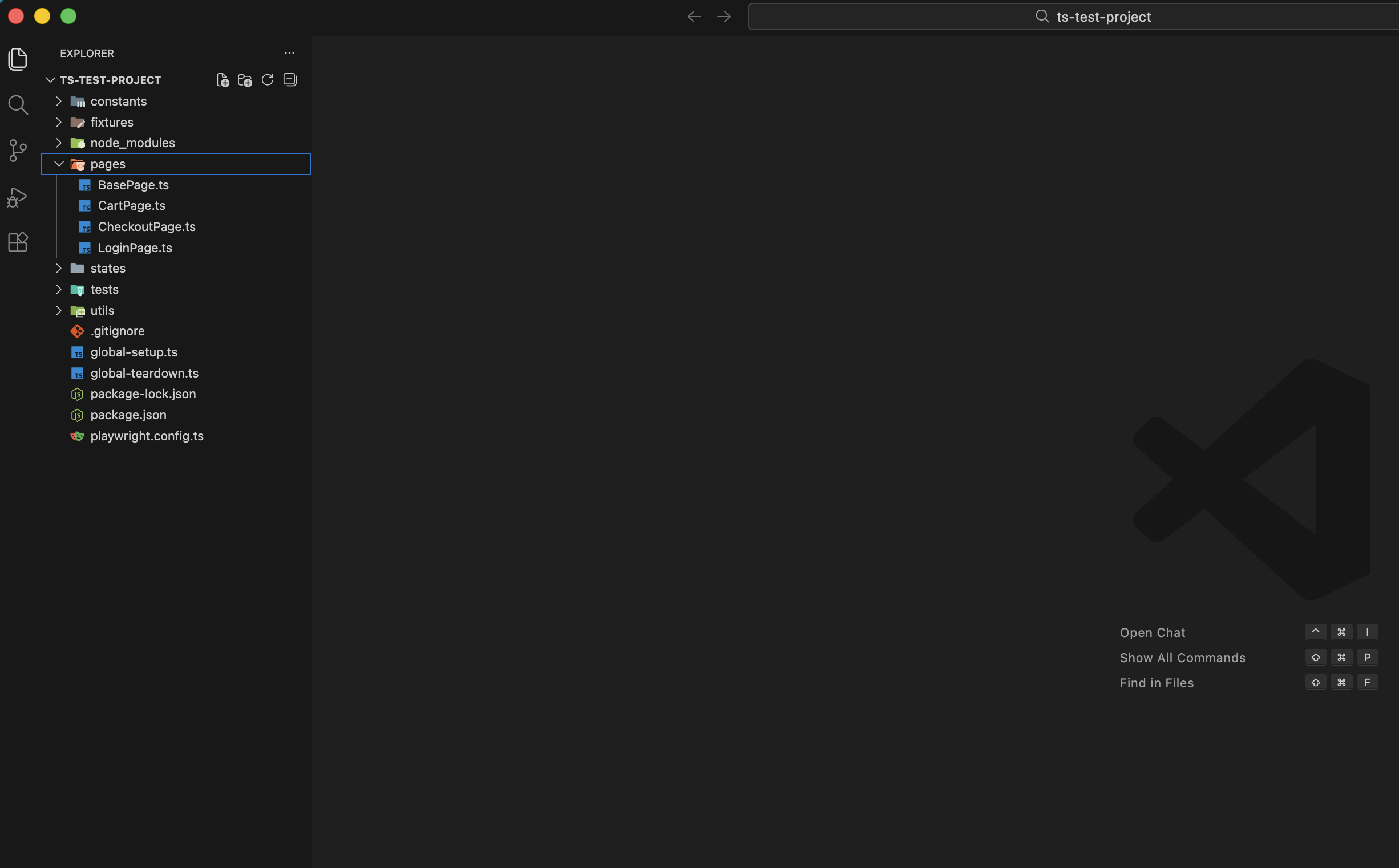The image size is (1399, 868).
Task: Refresh the explorer file tree
Action: point(267,80)
